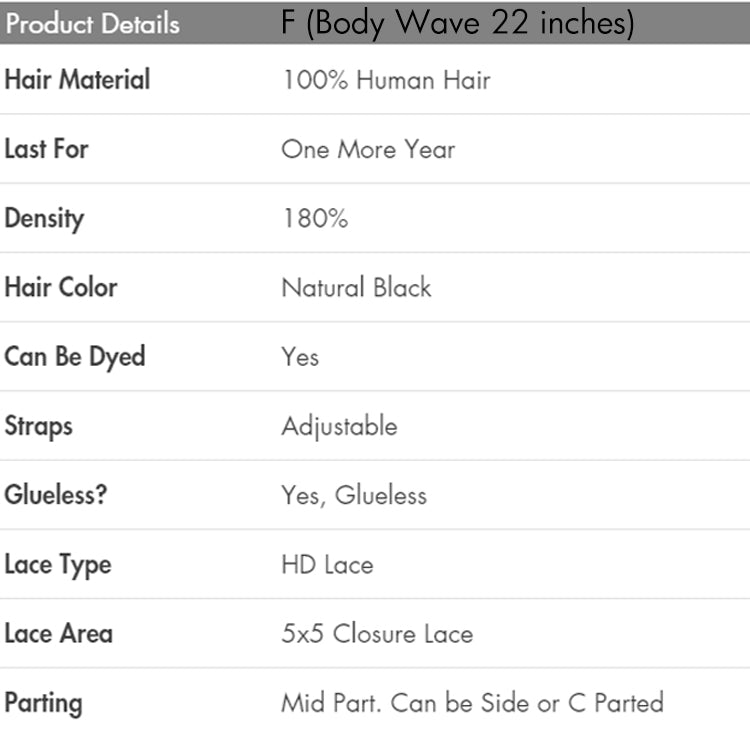750x750 pixels.
Task: Click the Mid Part parting description
Action: [472, 703]
